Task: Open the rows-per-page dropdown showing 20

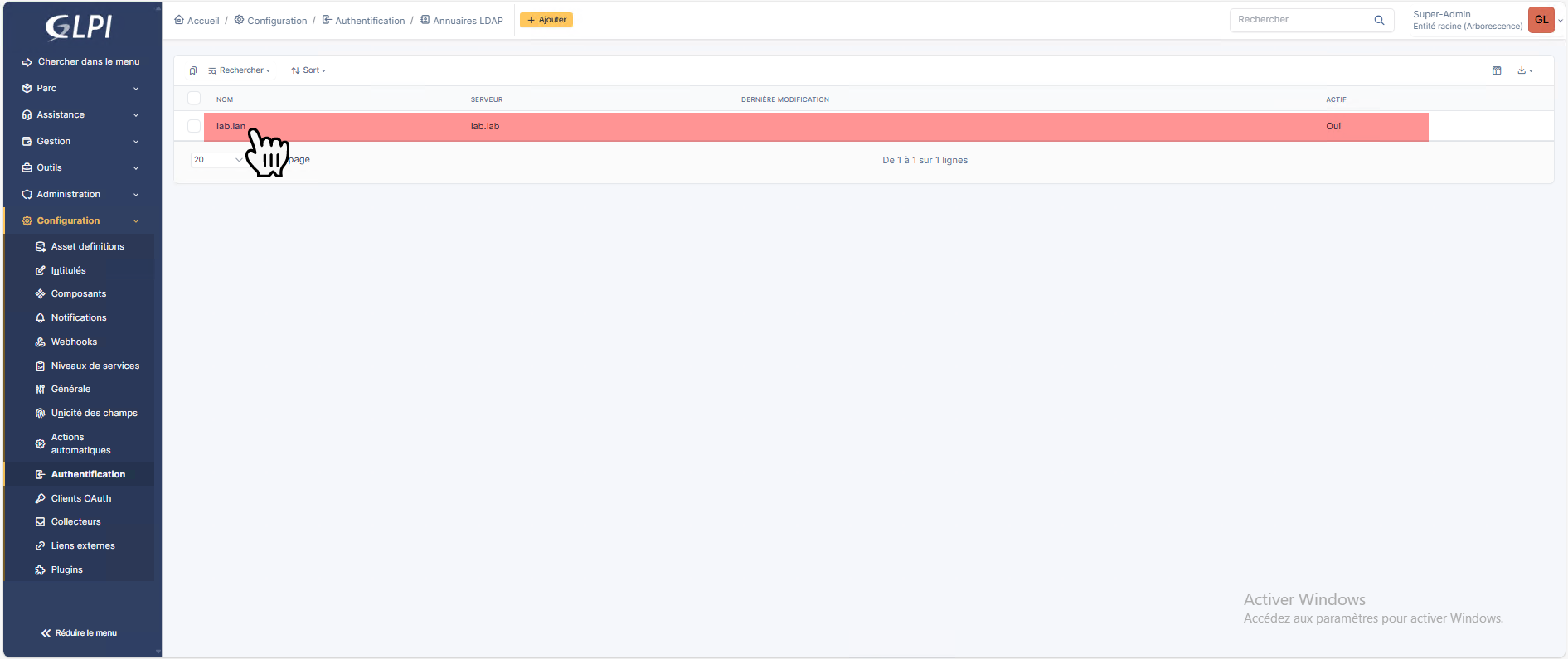Action: coord(217,160)
